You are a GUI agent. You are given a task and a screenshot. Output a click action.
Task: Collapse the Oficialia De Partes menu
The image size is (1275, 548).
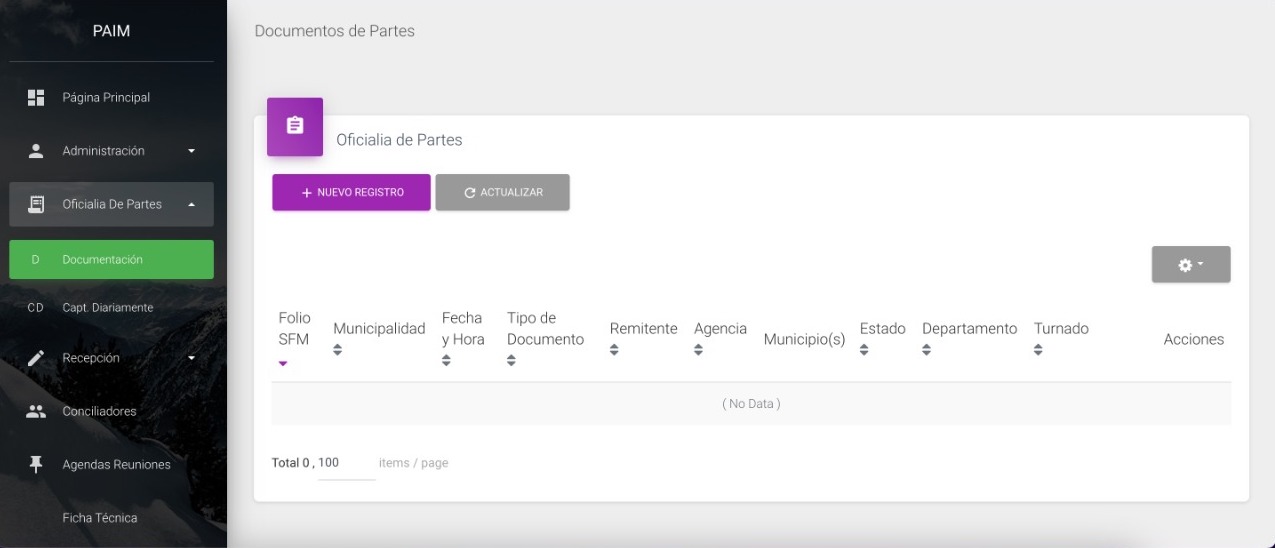point(192,204)
